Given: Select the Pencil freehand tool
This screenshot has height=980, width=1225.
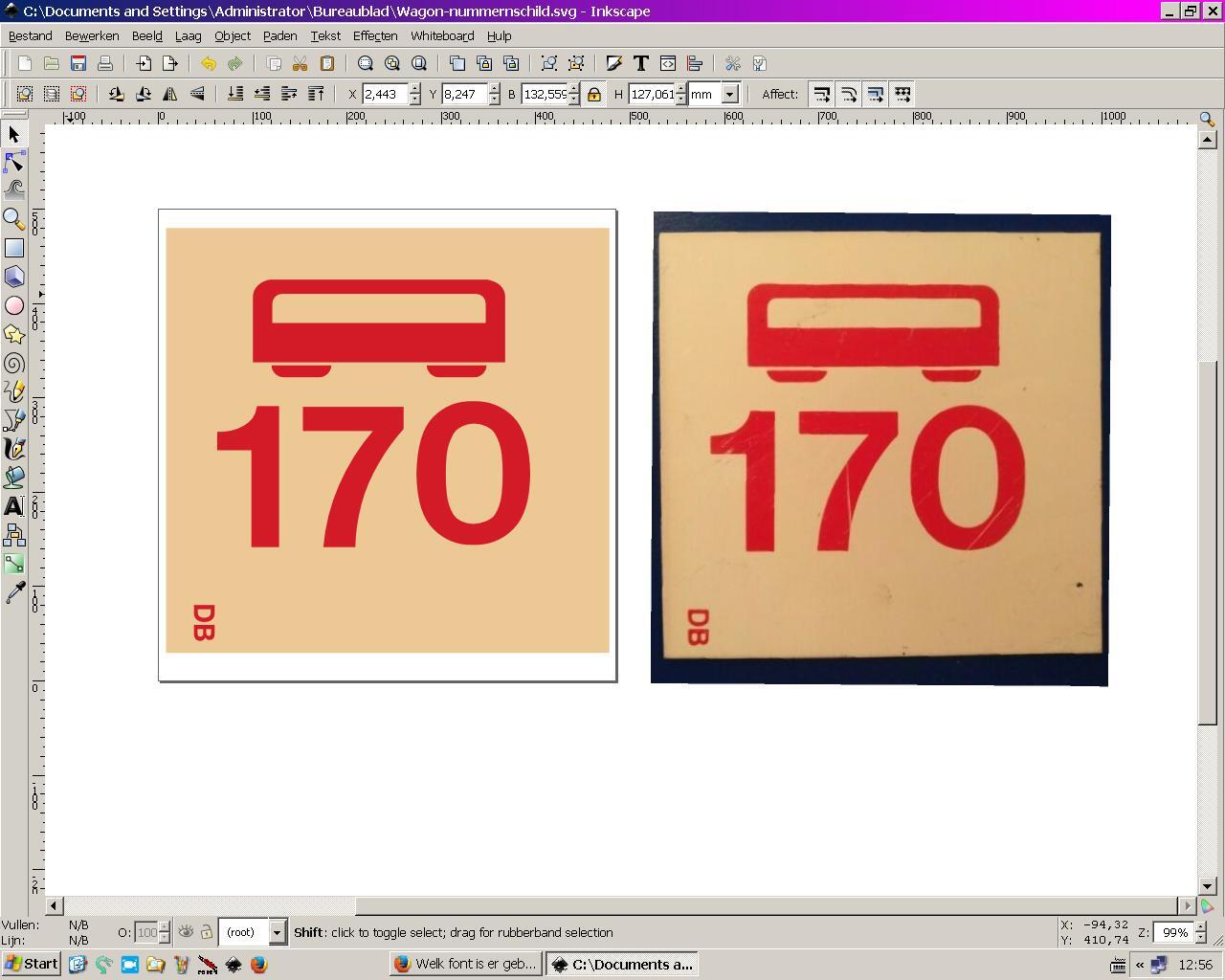Looking at the screenshot, I should (x=14, y=391).
